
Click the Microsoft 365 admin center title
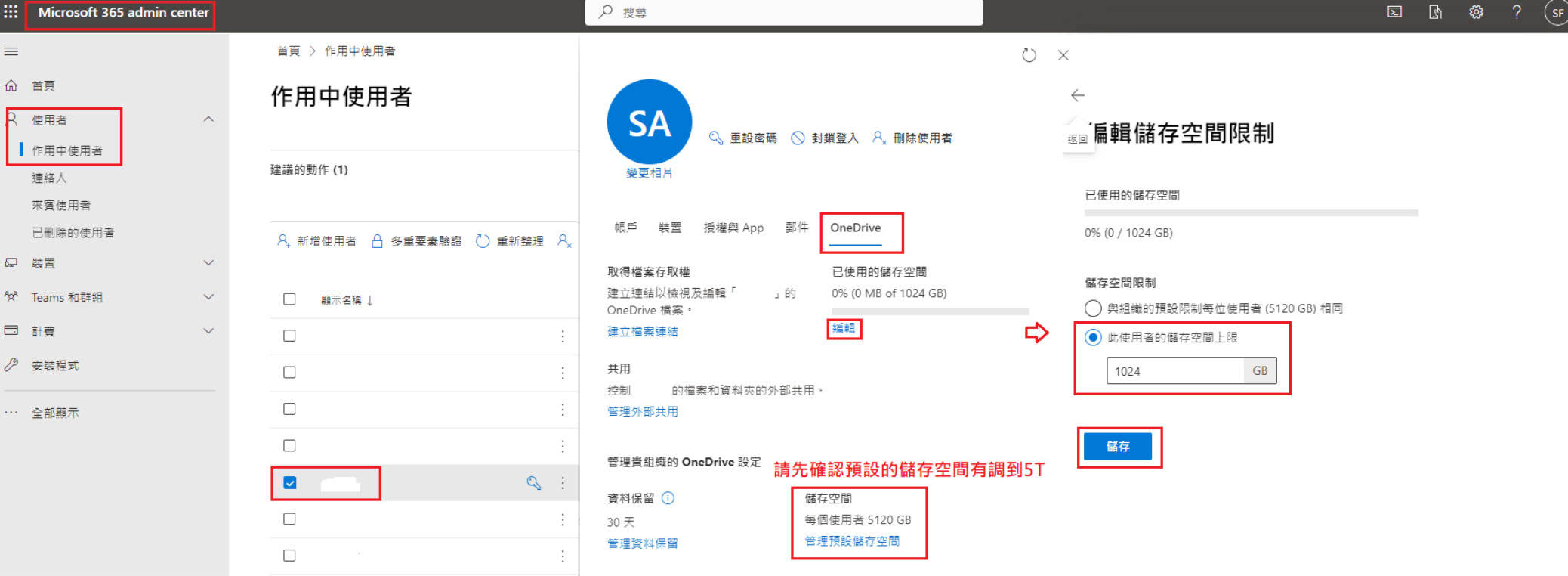click(124, 12)
